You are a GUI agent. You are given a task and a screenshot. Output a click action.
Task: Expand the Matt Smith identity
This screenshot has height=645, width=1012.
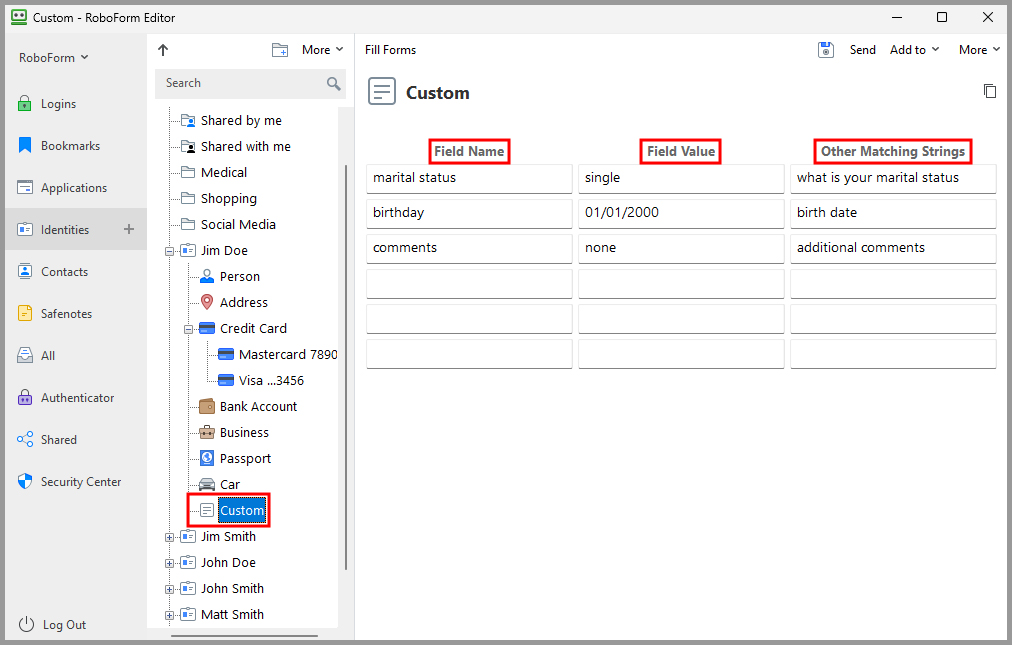[x=169, y=615]
